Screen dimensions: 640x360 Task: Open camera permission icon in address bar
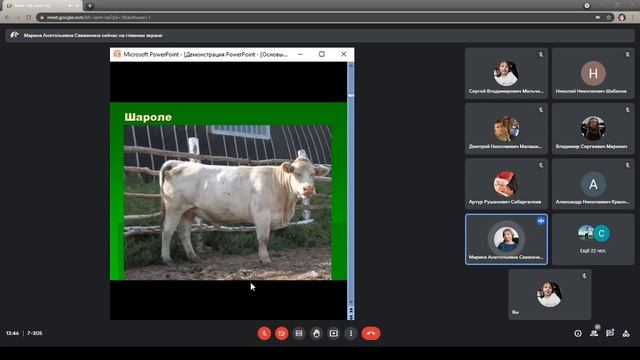point(598,18)
